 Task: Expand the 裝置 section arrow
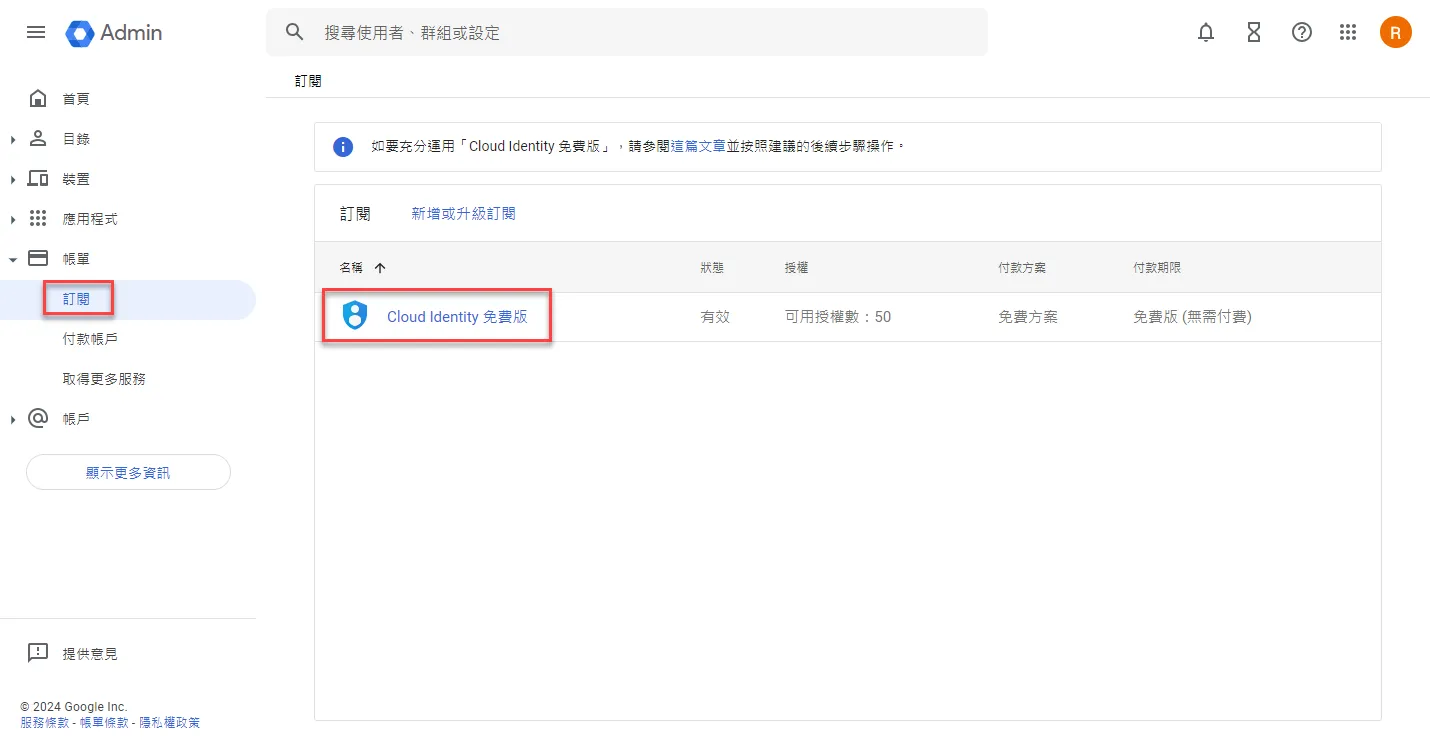pyautogui.click(x=13, y=179)
